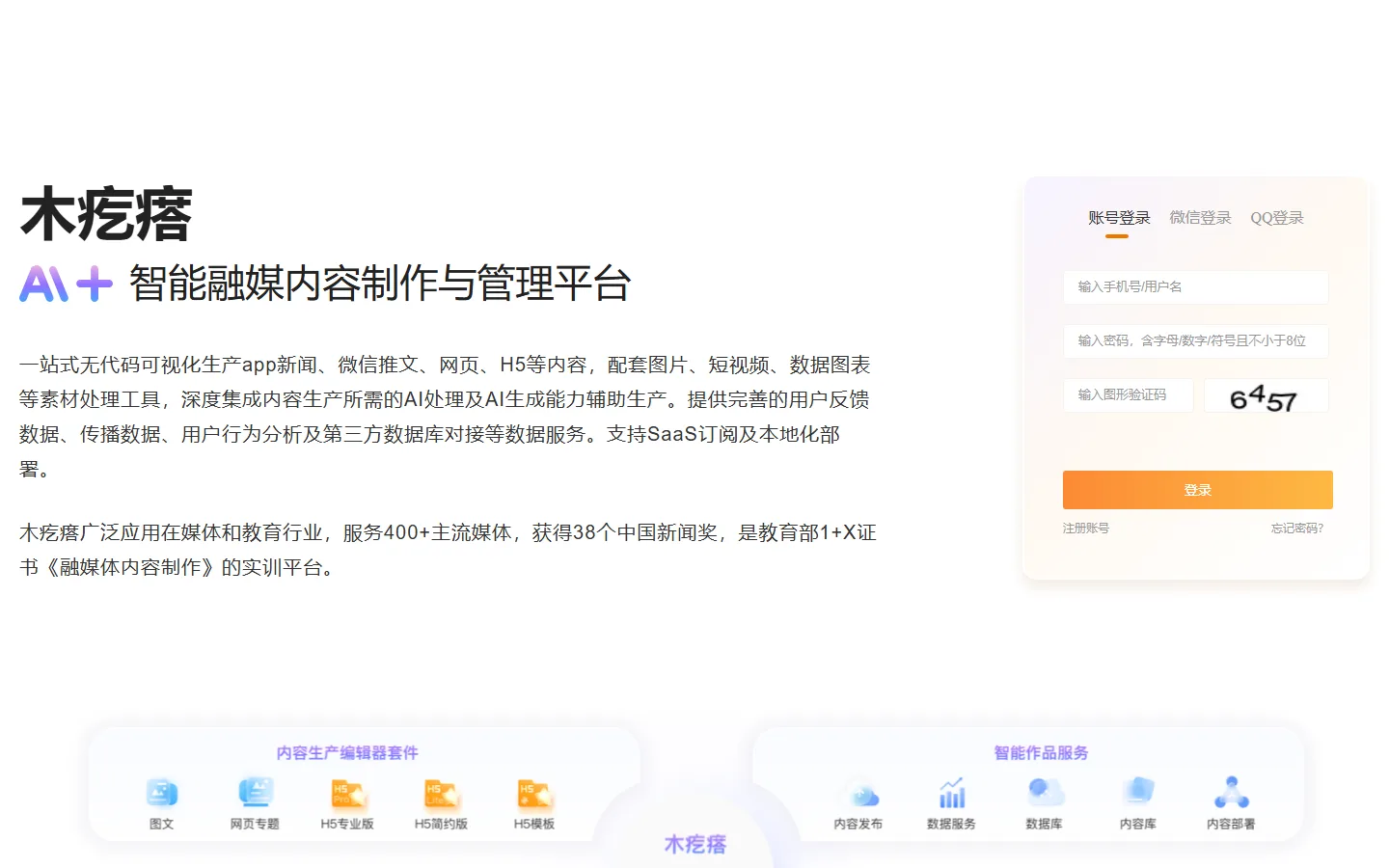Focus the 输入图形验证码 field
The image size is (1389, 868).
tap(1129, 395)
